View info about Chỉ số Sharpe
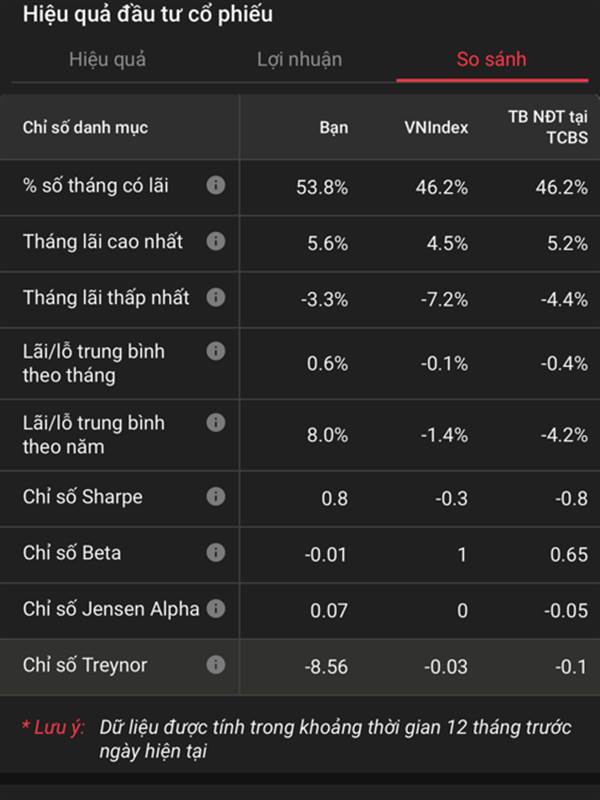This screenshot has height=800, width=600. tap(216, 496)
